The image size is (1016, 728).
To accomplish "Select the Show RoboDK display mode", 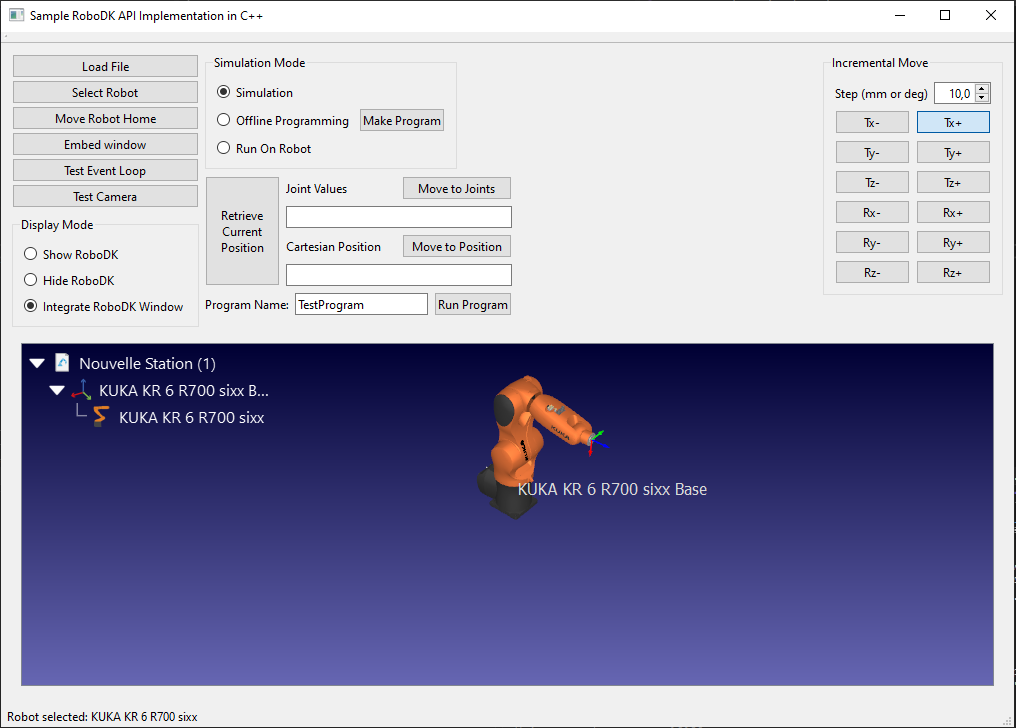I will tap(31, 255).
